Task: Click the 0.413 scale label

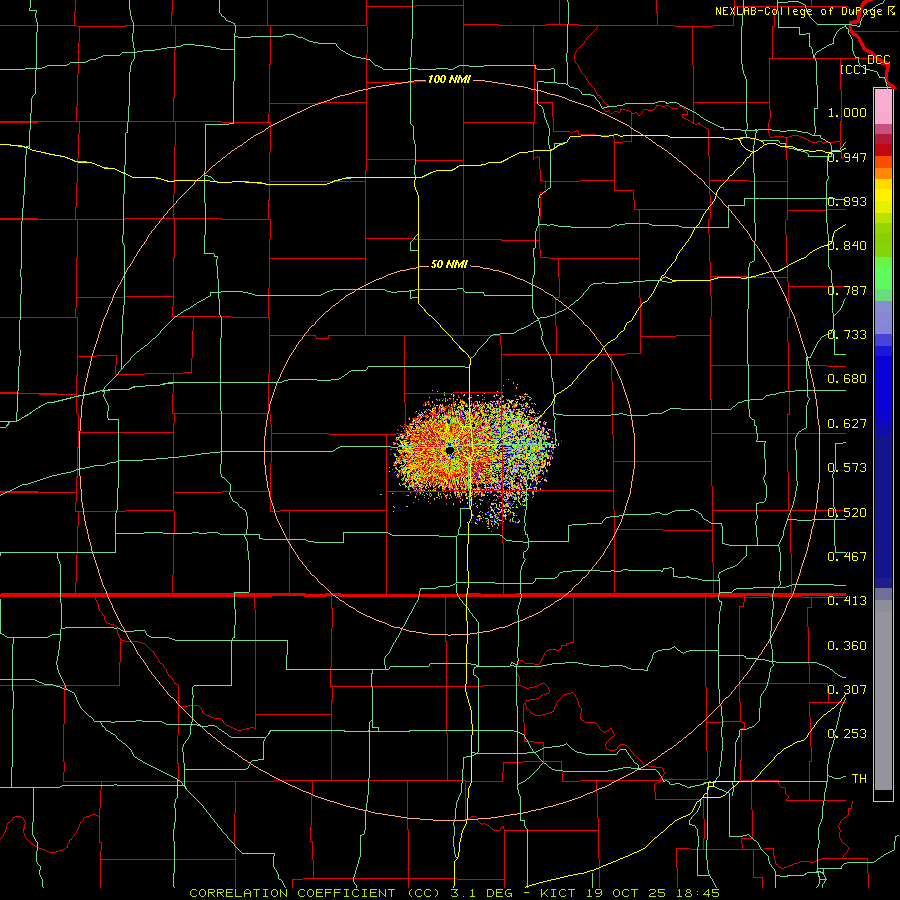Action: tap(847, 601)
